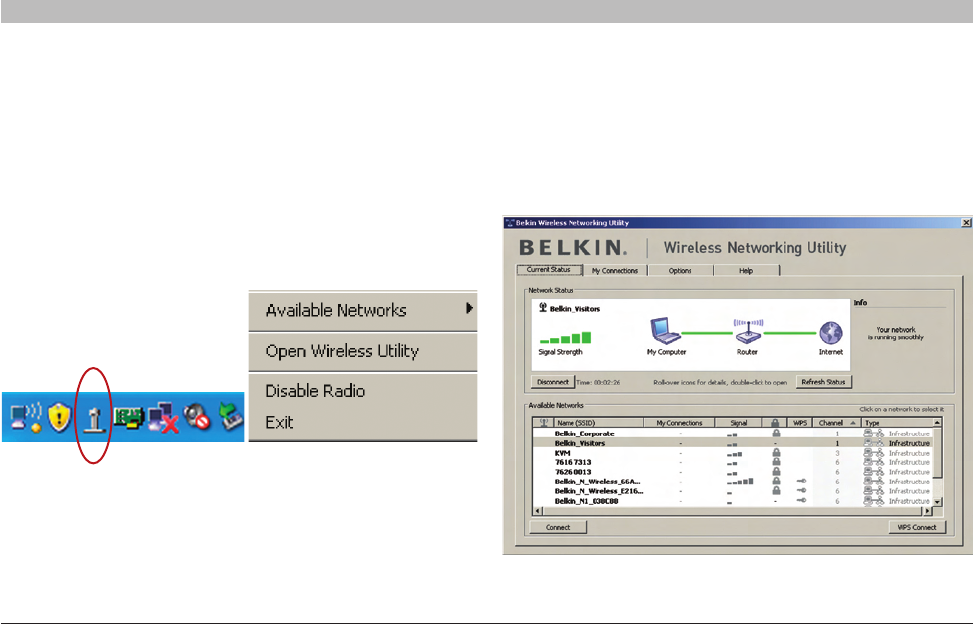
Task: Click the WPS key icon for Belkin_N_Wireless_66A
Action: [801, 481]
